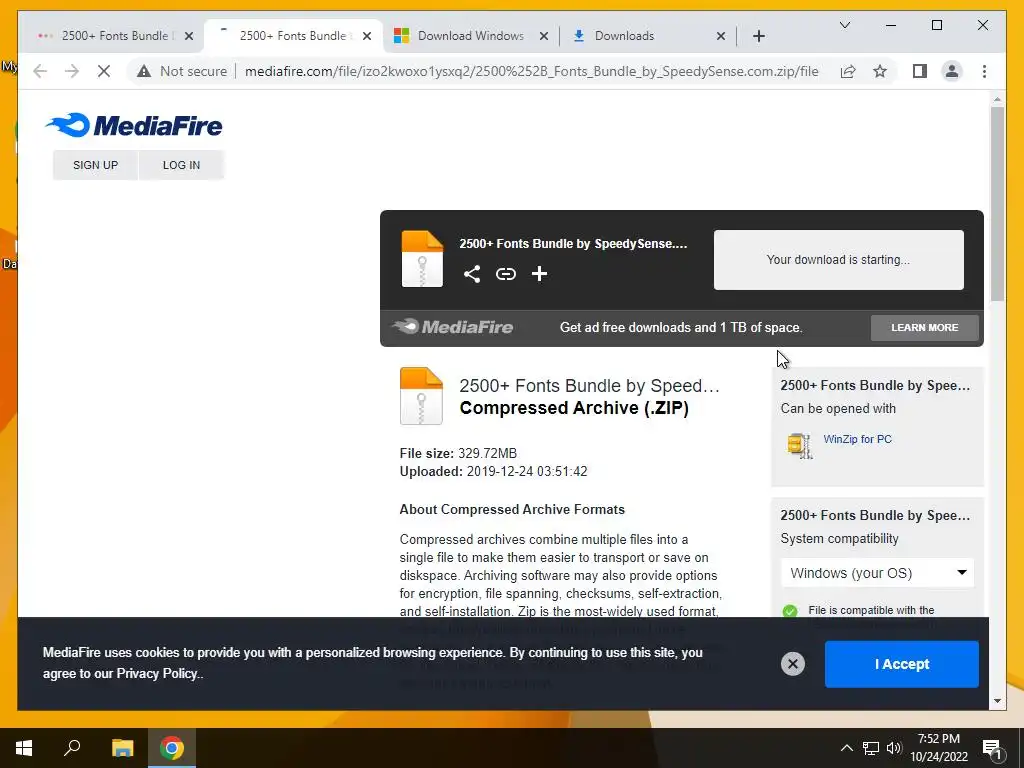
Task: Click the LOG IN button
Action: click(182, 165)
